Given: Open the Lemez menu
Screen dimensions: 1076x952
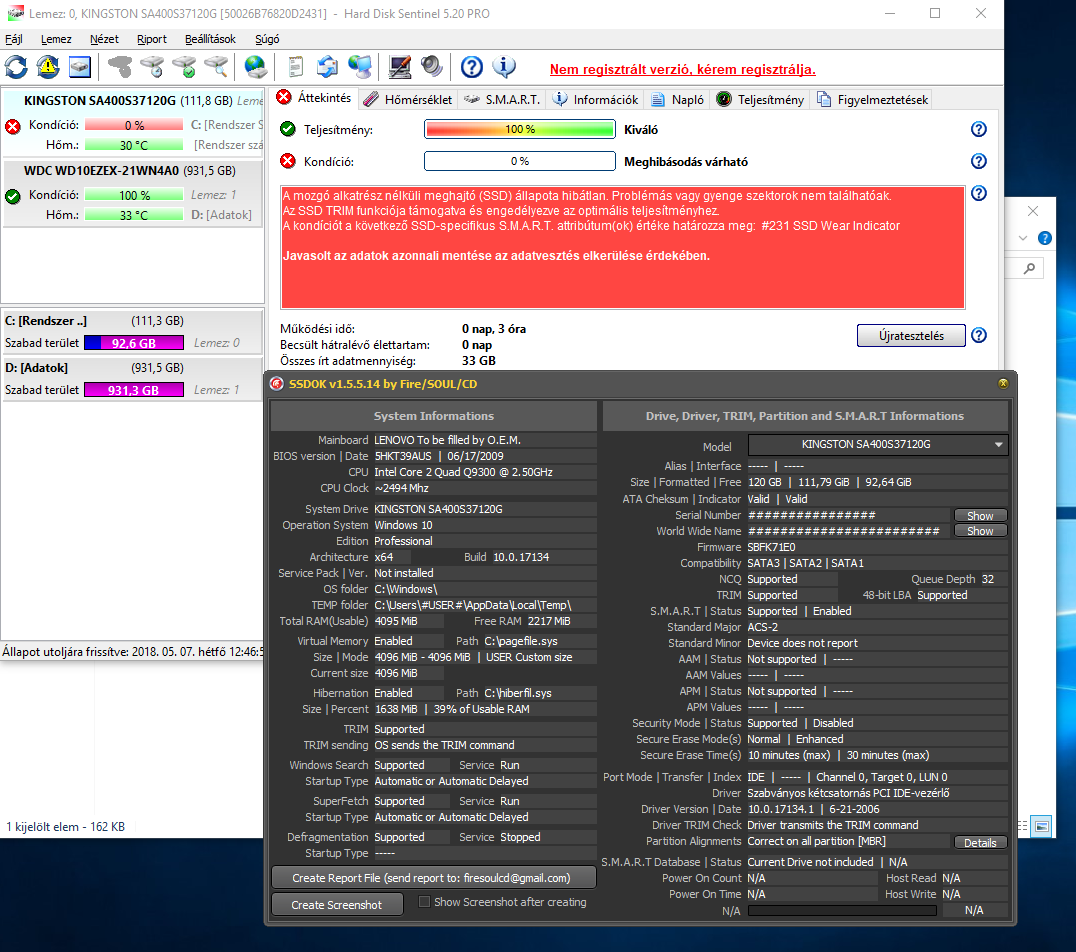Looking at the screenshot, I should (56, 39).
